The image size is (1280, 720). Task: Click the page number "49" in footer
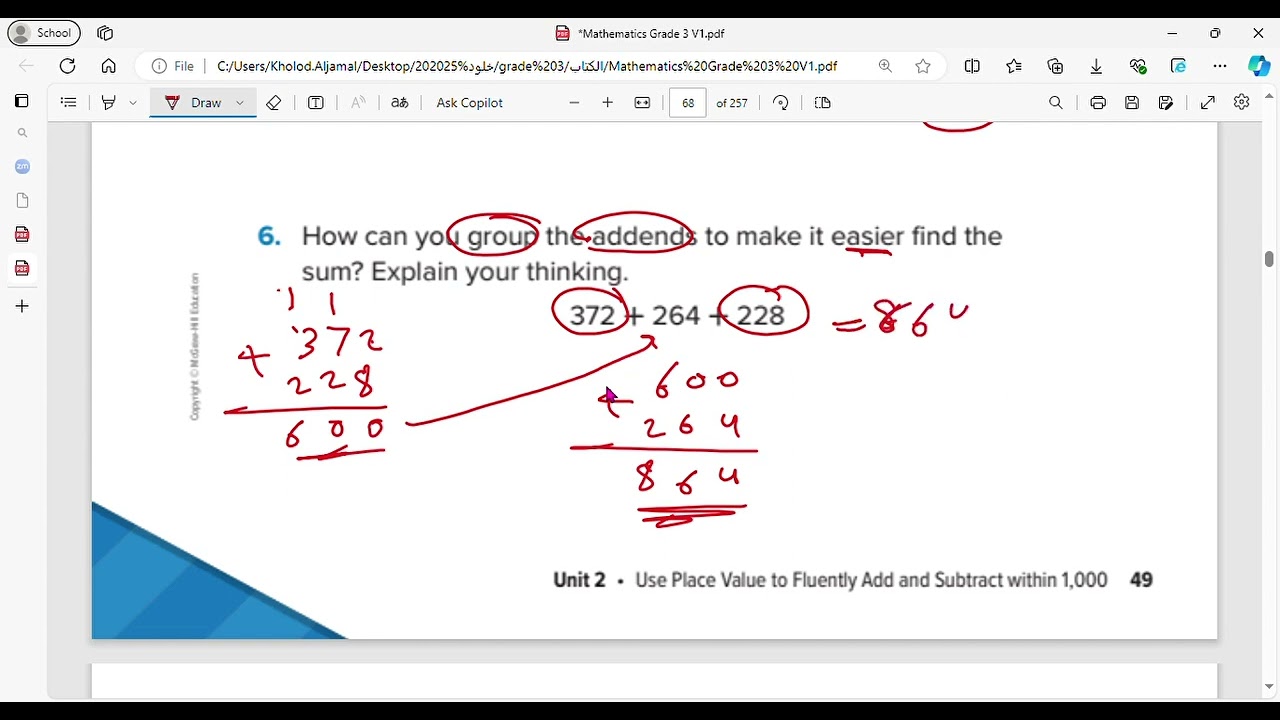click(1141, 580)
